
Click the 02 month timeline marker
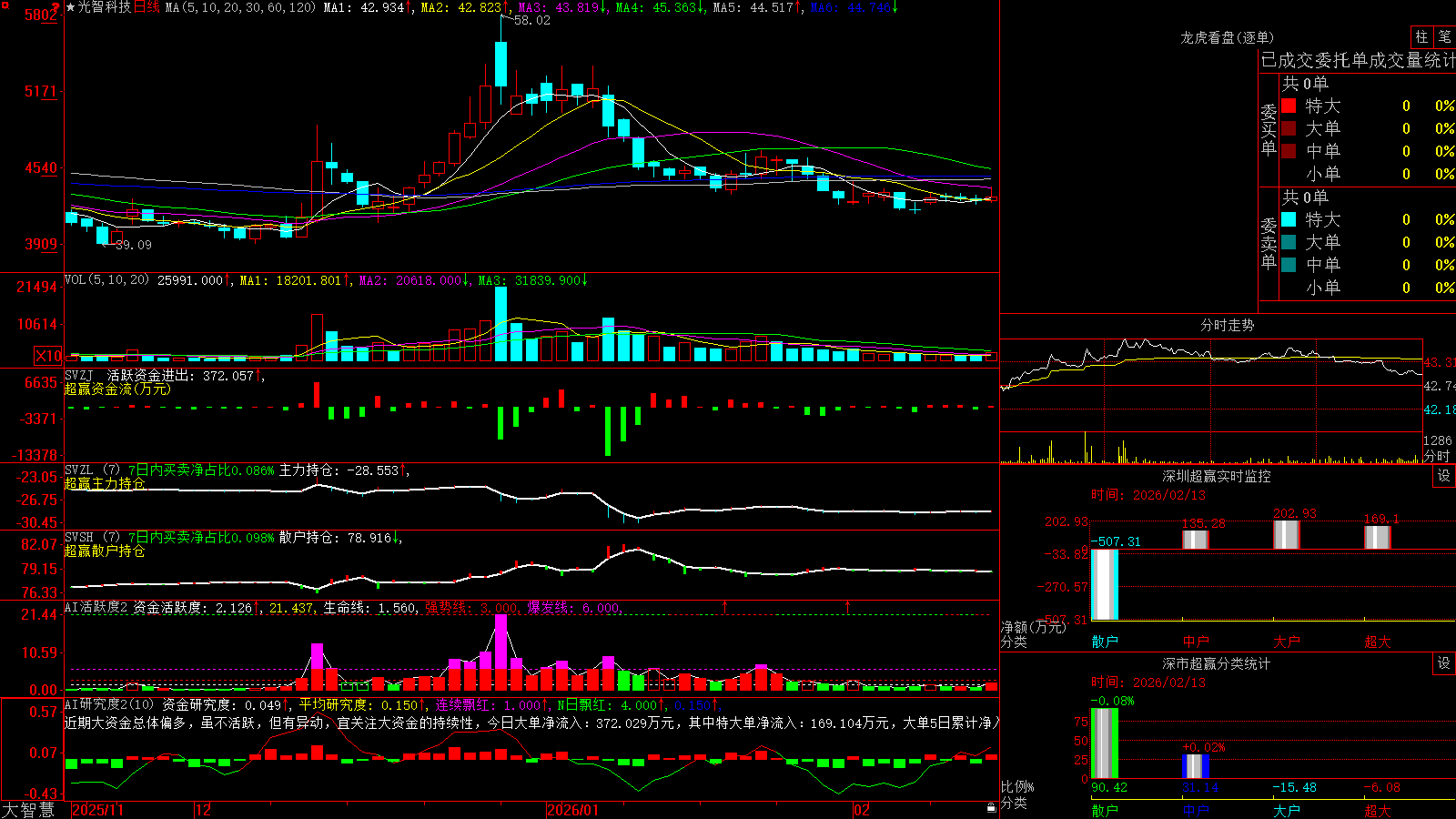861,810
